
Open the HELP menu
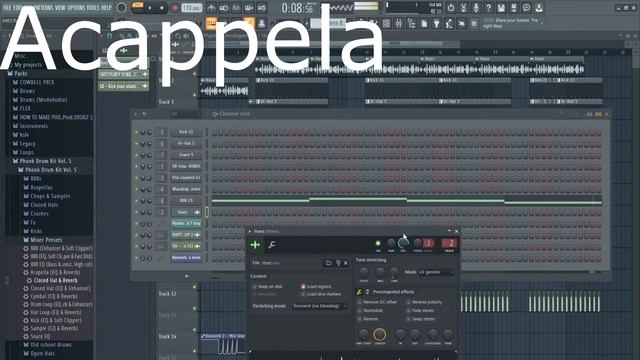point(106,8)
